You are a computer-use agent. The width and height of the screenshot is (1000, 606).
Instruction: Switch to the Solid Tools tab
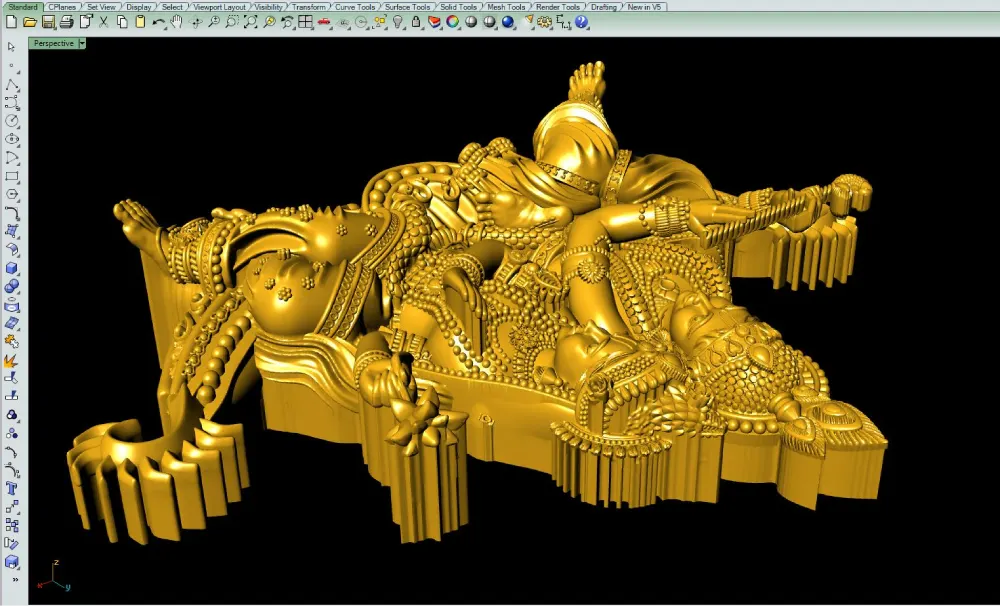[458, 7]
